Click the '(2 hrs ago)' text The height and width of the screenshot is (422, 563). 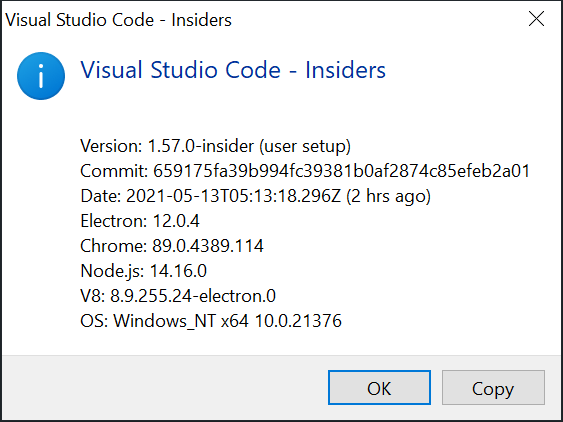tap(388, 196)
